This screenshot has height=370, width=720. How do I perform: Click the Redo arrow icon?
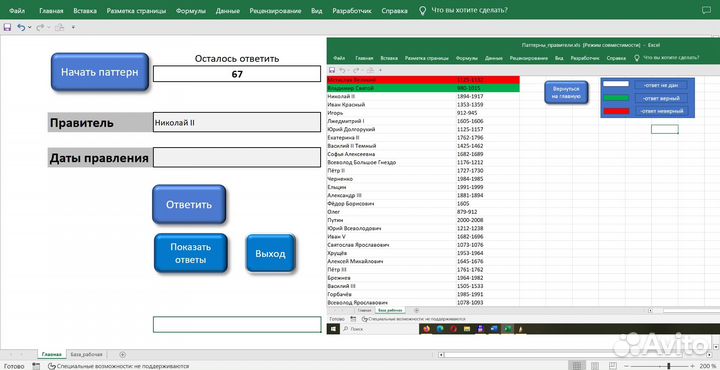tap(40, 28)
